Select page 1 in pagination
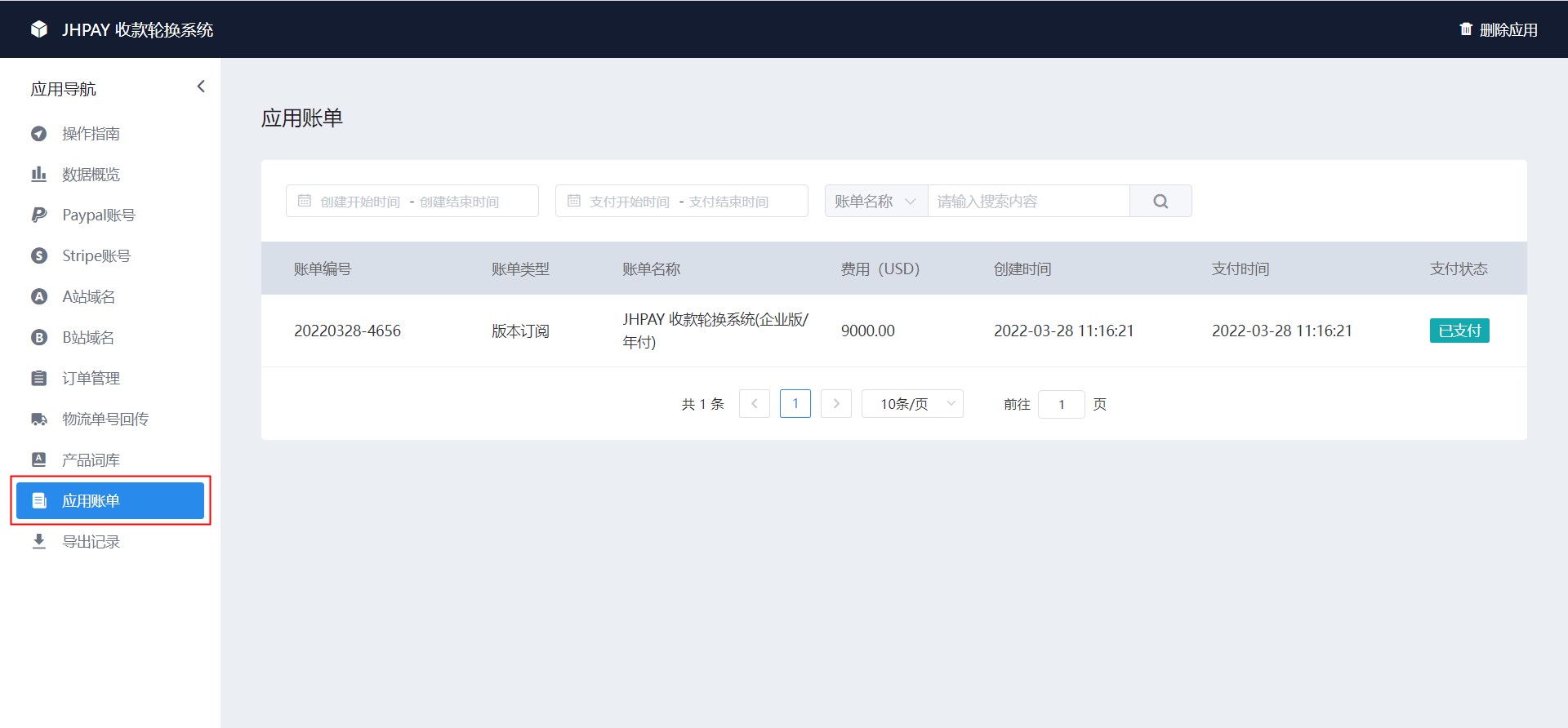 pyautogui.click(x=795, y=403)
